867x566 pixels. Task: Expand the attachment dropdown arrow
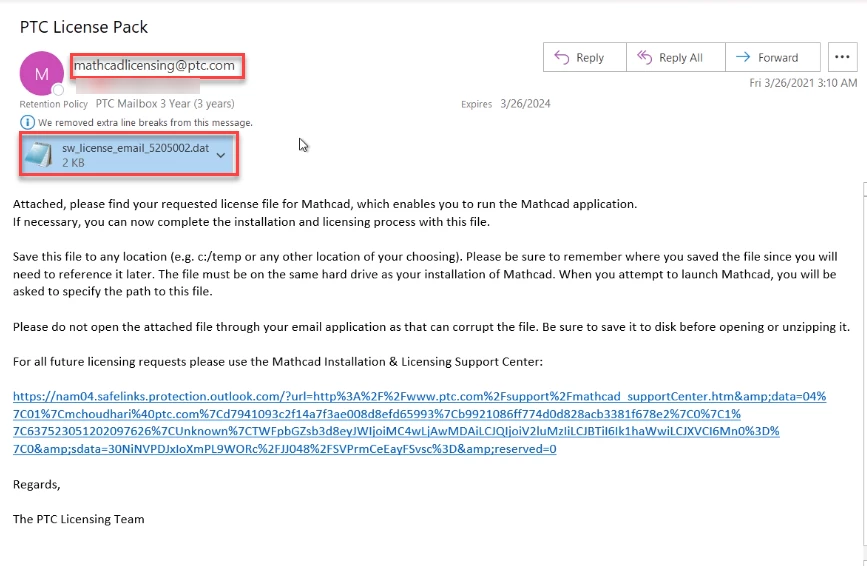pos(221,155)
